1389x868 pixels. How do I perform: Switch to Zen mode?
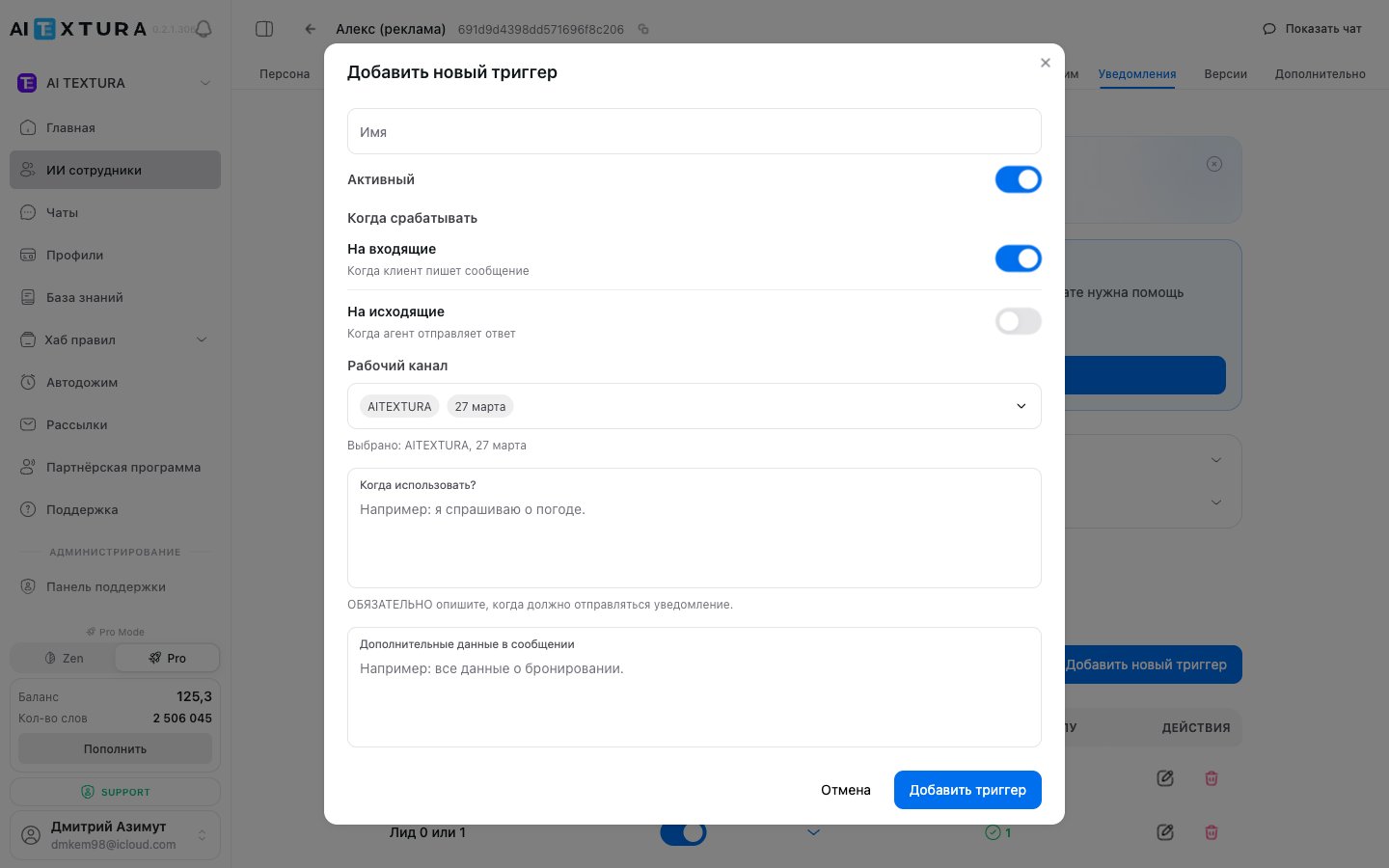[x=63, y=658]
